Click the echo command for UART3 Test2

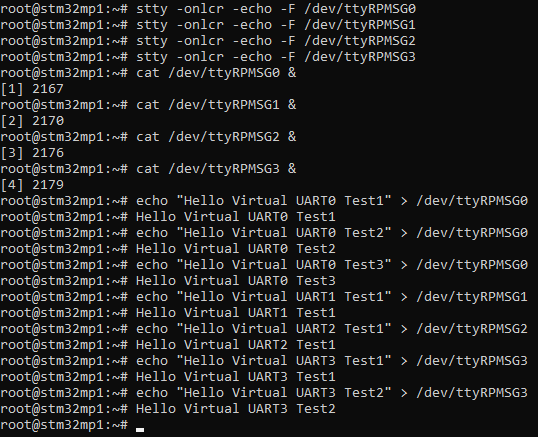332,393
